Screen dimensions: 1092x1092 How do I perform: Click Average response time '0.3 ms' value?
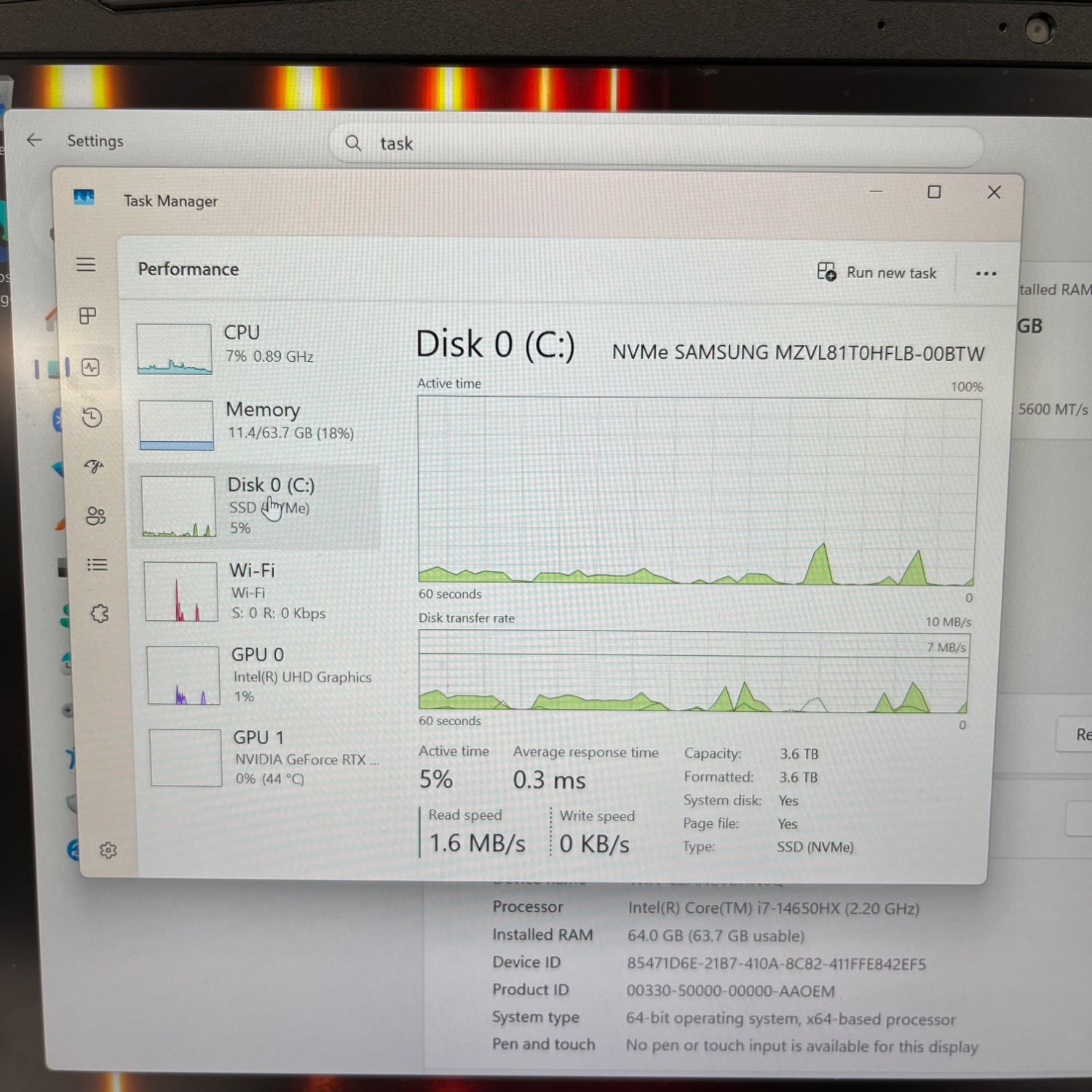point(549,780)
